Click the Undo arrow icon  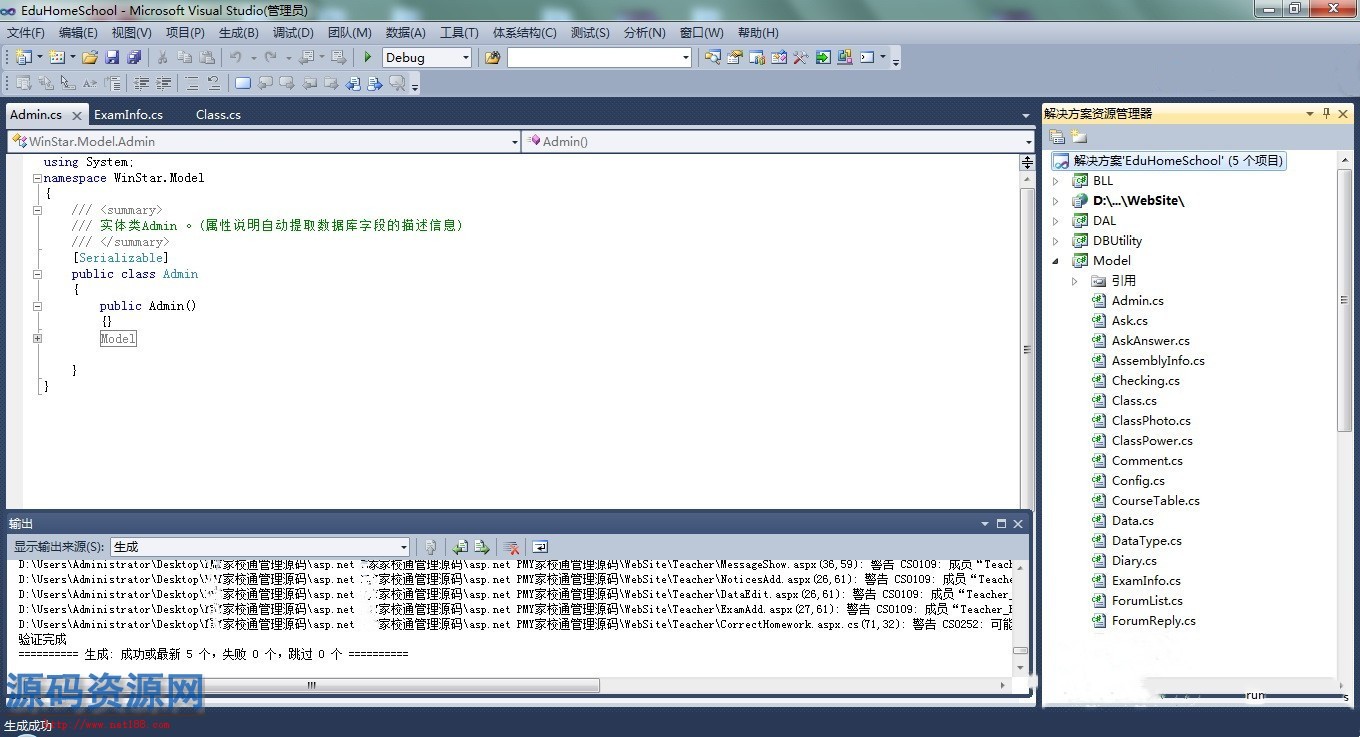click(x=235, y=57)
